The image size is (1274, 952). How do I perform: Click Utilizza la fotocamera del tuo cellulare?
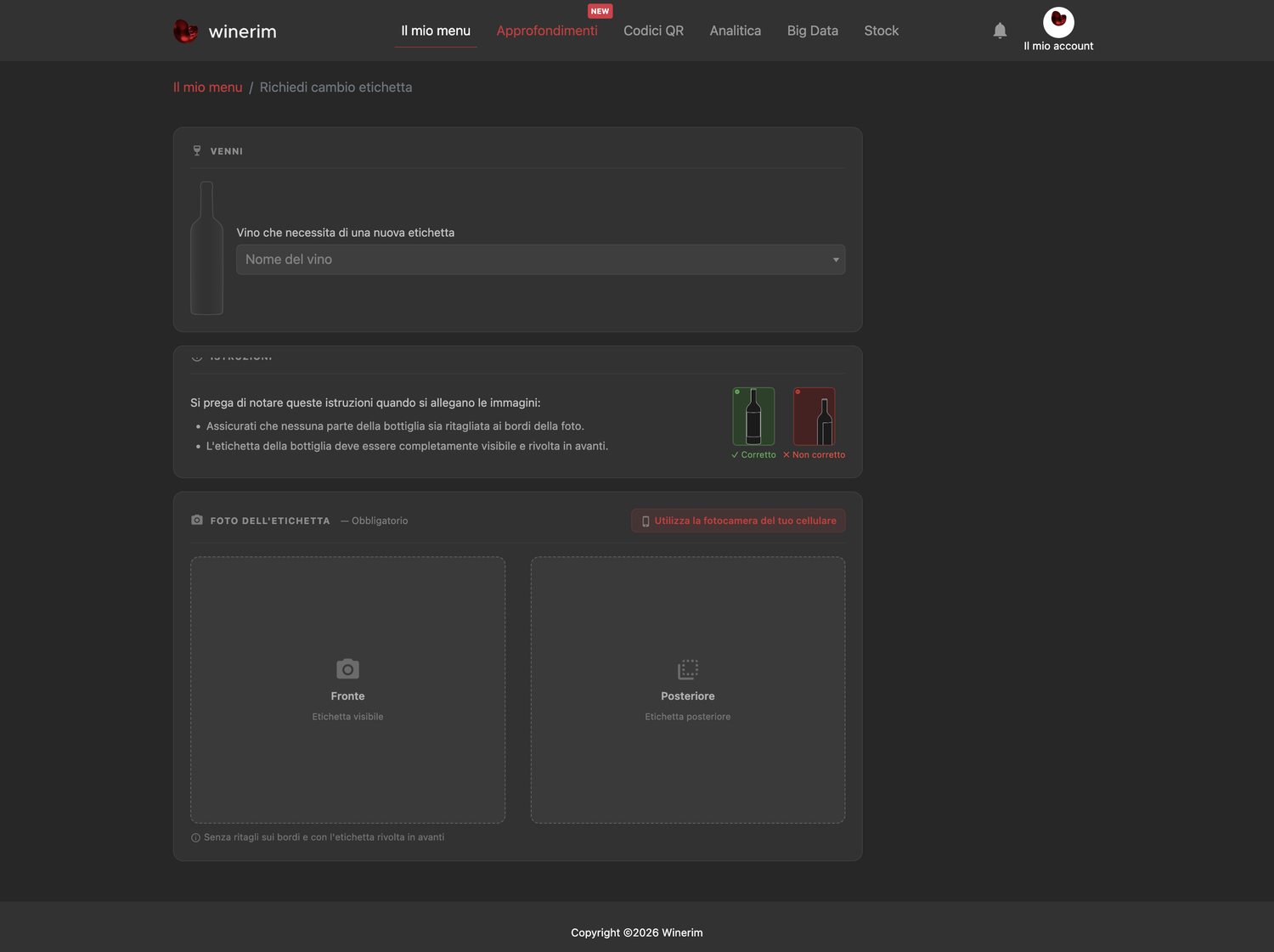pos(738,521)
